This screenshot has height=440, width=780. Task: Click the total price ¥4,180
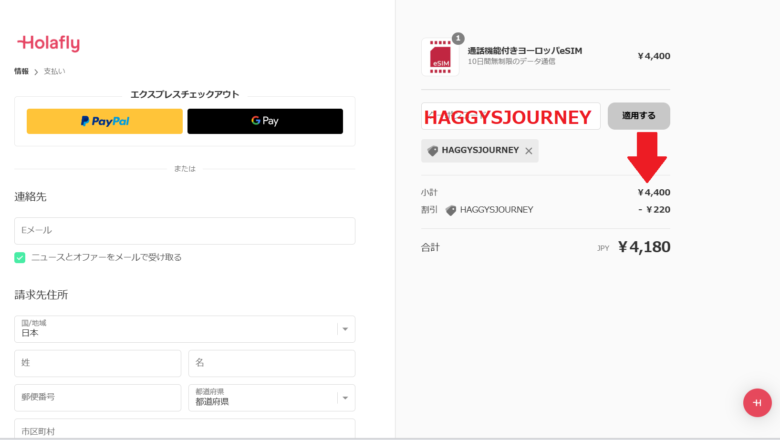point(644,247)
